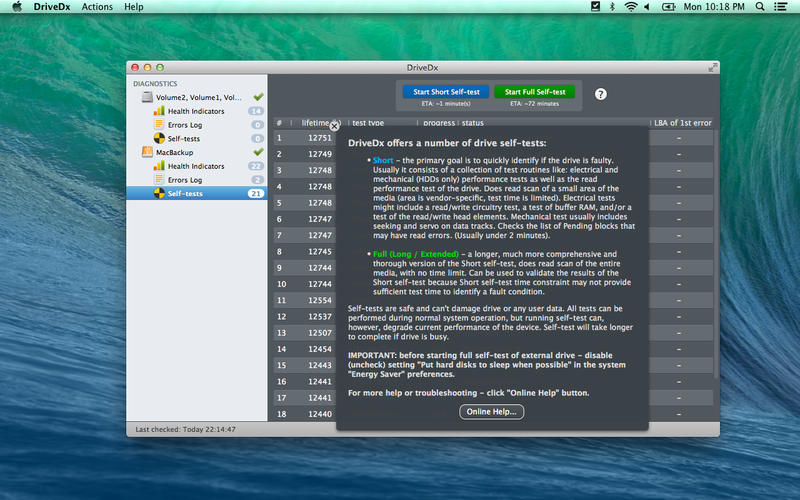
Task: Click the notes icon of MacBackup Errors Log
Action: click(159, 179)
